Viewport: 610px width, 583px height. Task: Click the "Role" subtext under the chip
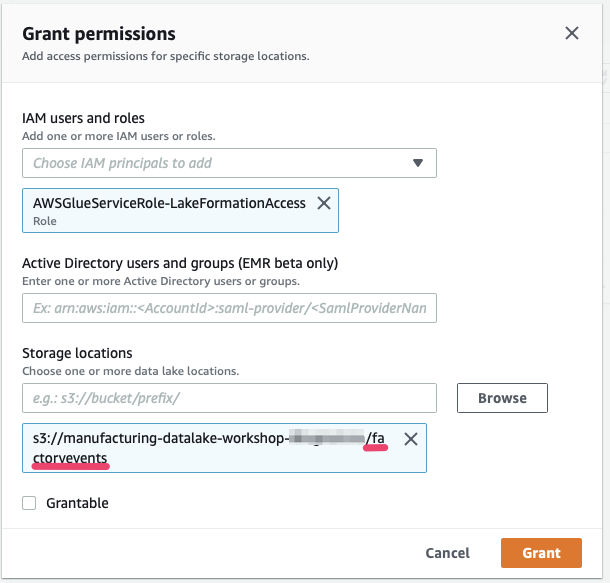point(46,220)
